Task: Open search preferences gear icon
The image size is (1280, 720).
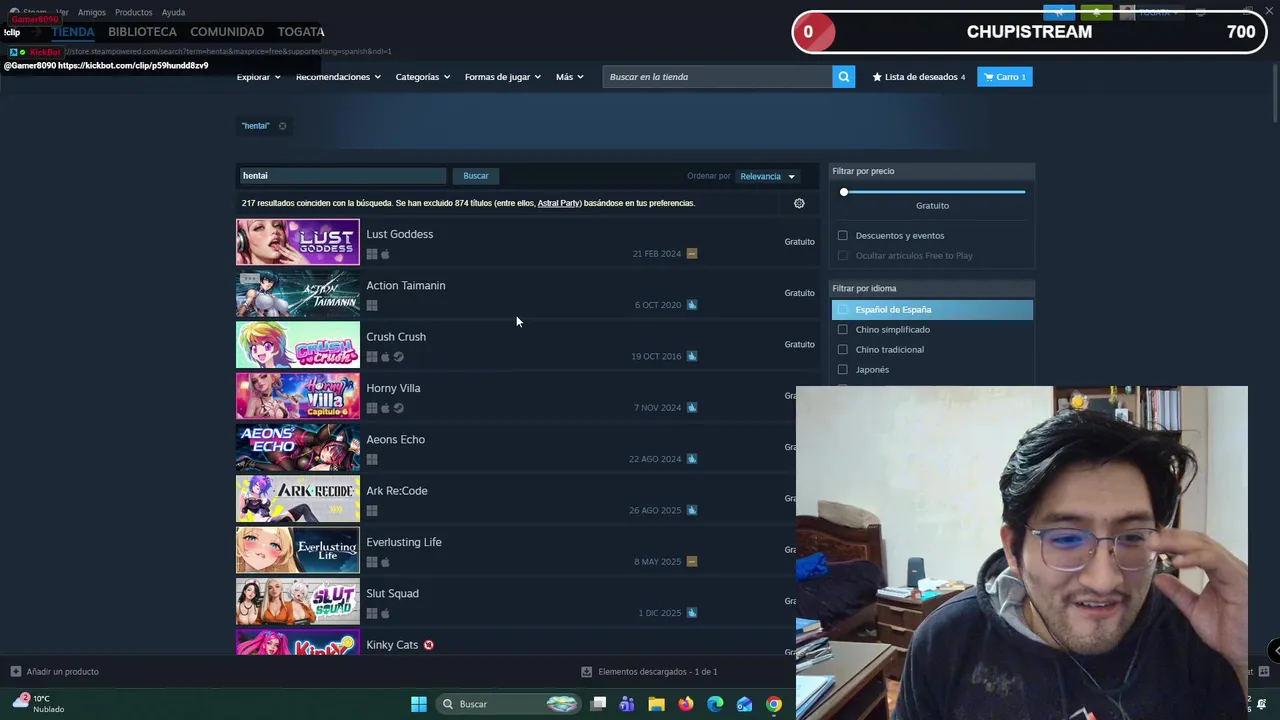Action: tap(799, 203)
